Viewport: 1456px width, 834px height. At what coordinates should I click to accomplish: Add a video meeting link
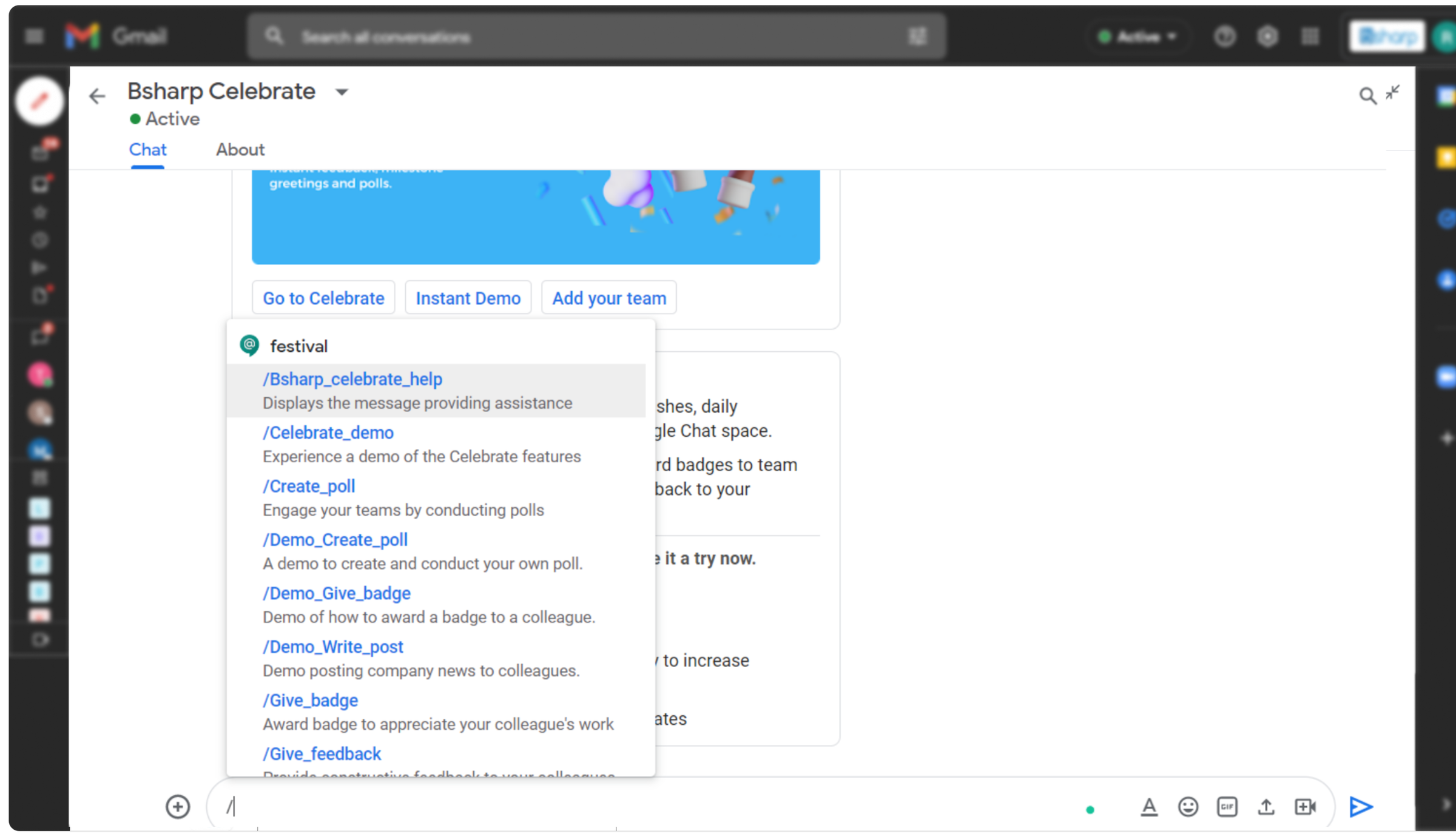point(1305,807)
